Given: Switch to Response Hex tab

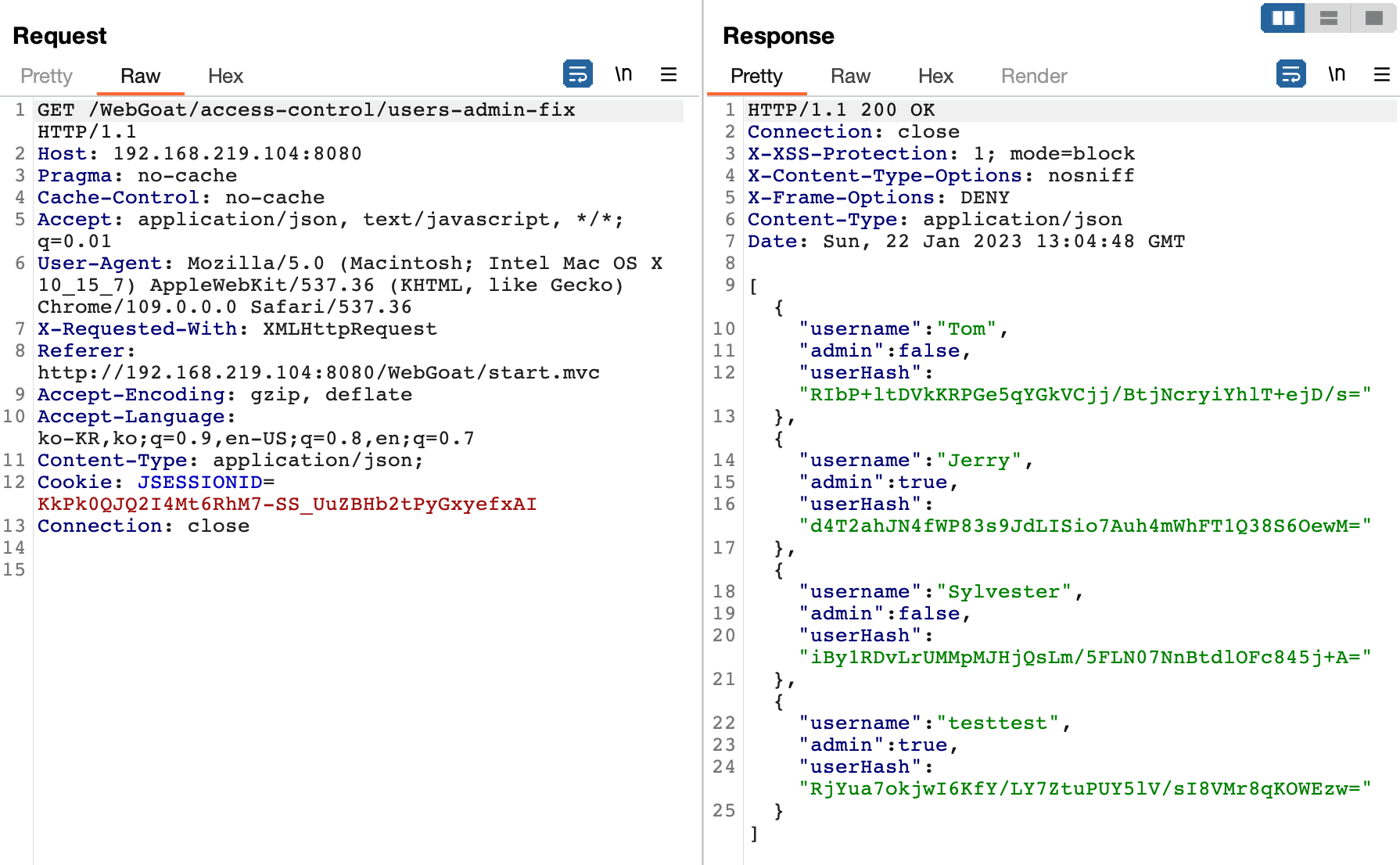Looking at the screenshot, I should pyautogui.click(x=935, y=76).
